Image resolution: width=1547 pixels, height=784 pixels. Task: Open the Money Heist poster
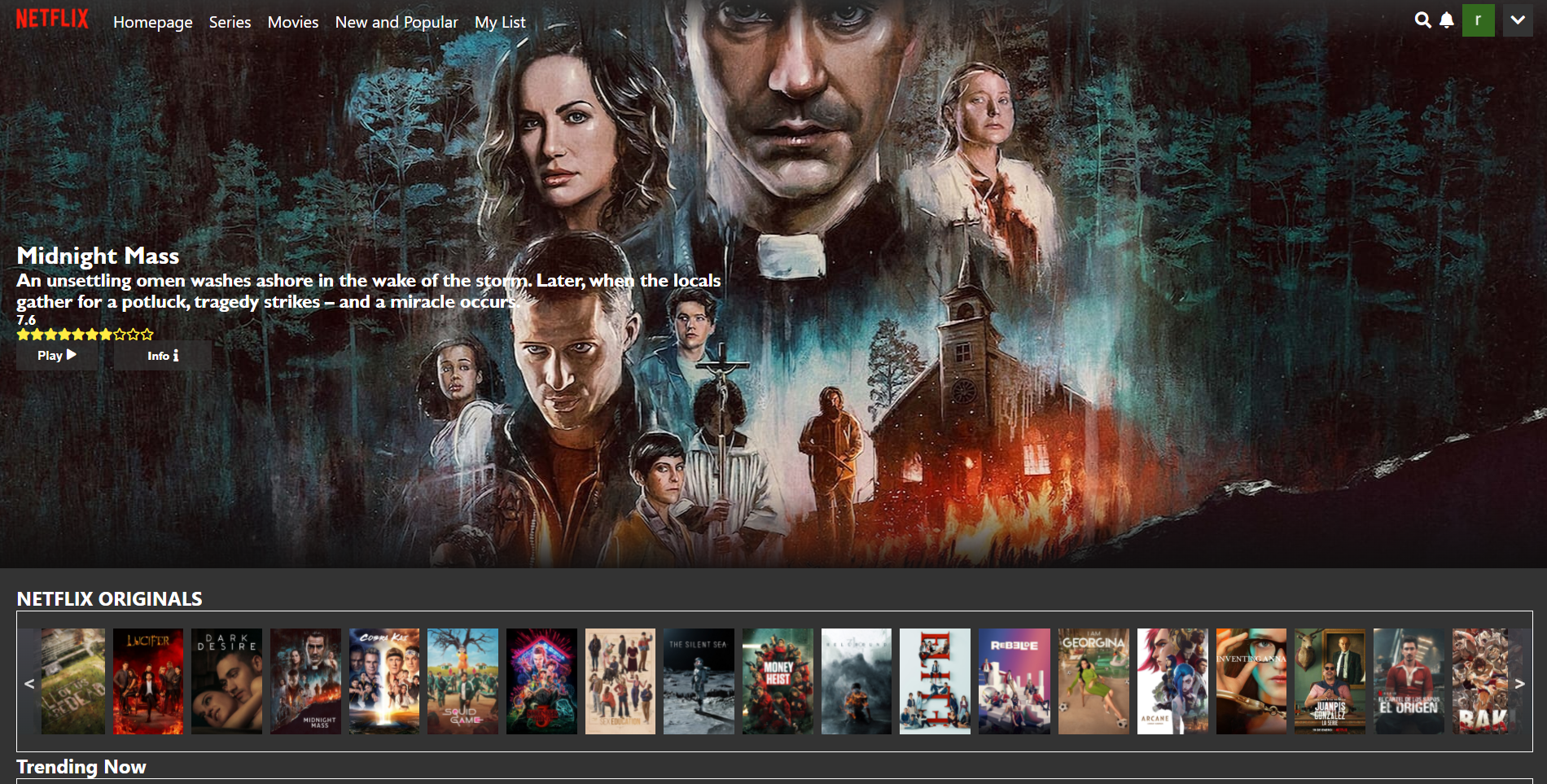point(778,681)
